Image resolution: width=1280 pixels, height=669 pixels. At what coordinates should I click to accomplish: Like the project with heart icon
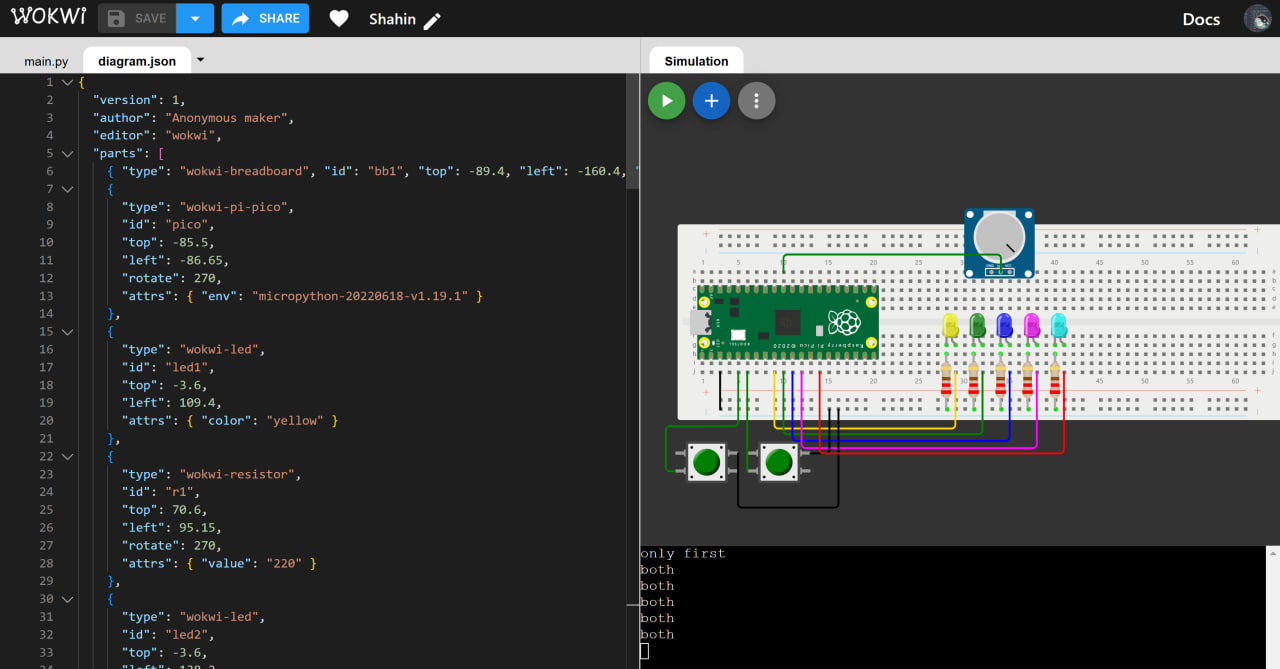click(339, 19)
